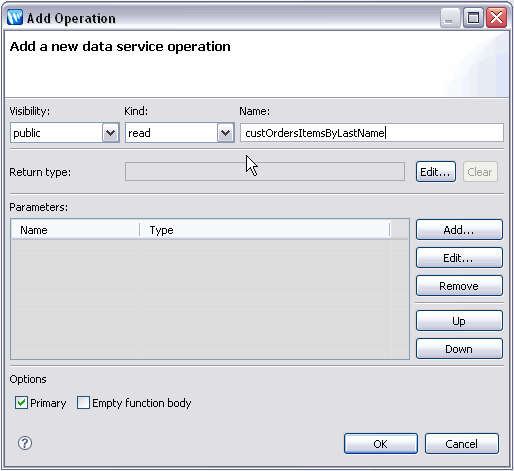Cancel the Add Operation dialog
The height and width of the screenshot is (471, 514).
tap(462, 444)
